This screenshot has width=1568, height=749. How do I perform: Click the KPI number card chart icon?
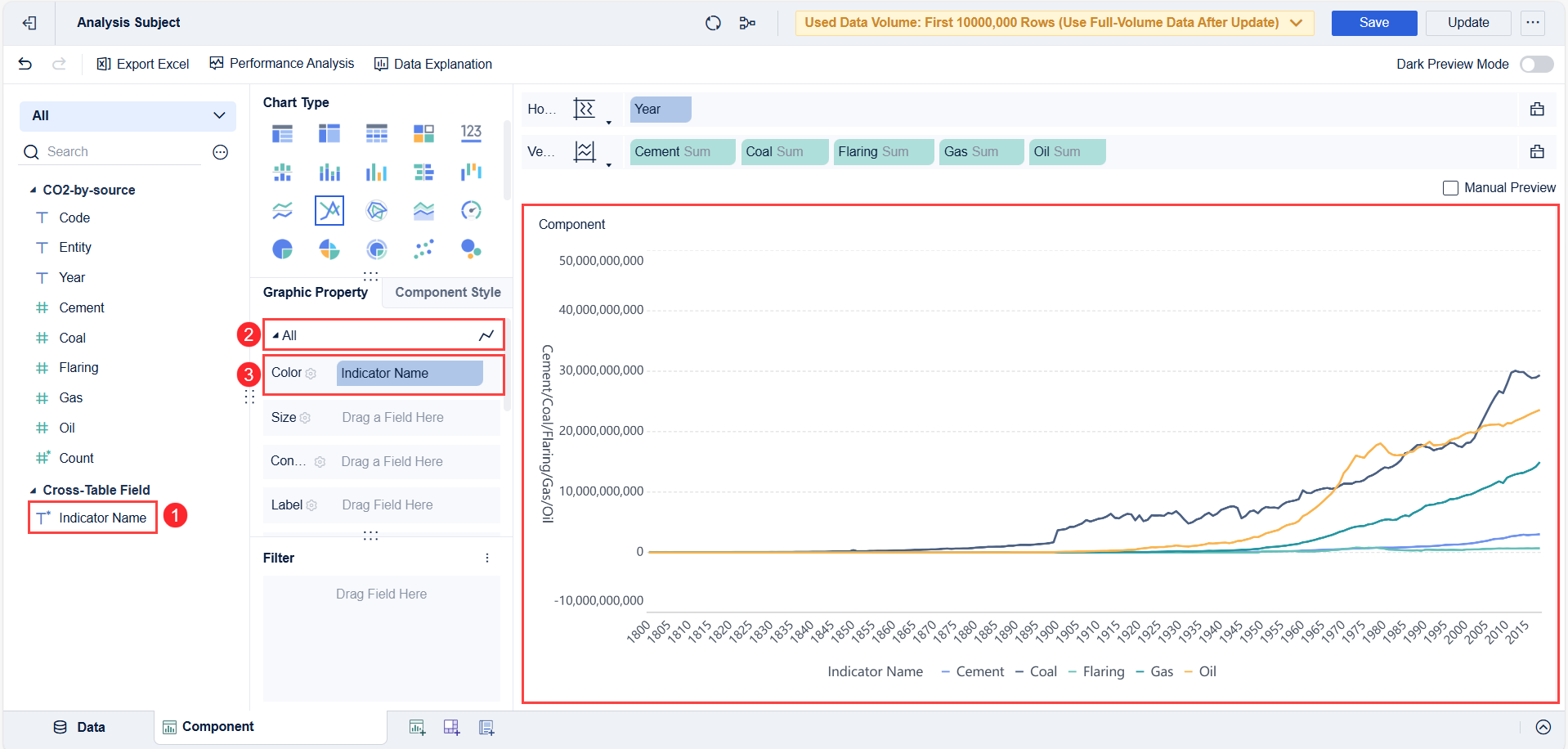pyautogui.click(x=471, y=132)
